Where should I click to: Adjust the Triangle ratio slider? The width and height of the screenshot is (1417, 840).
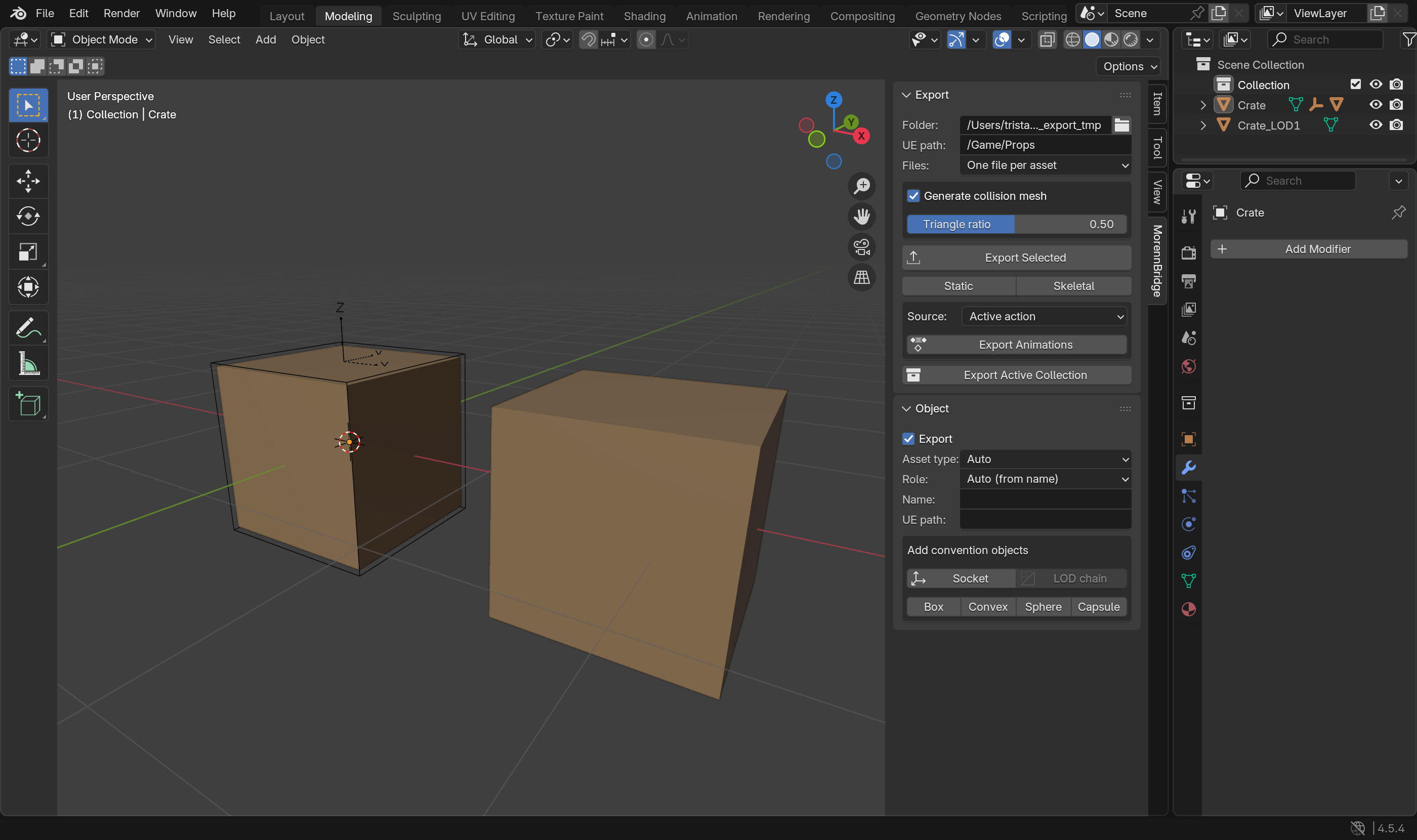coord(1016,224)
